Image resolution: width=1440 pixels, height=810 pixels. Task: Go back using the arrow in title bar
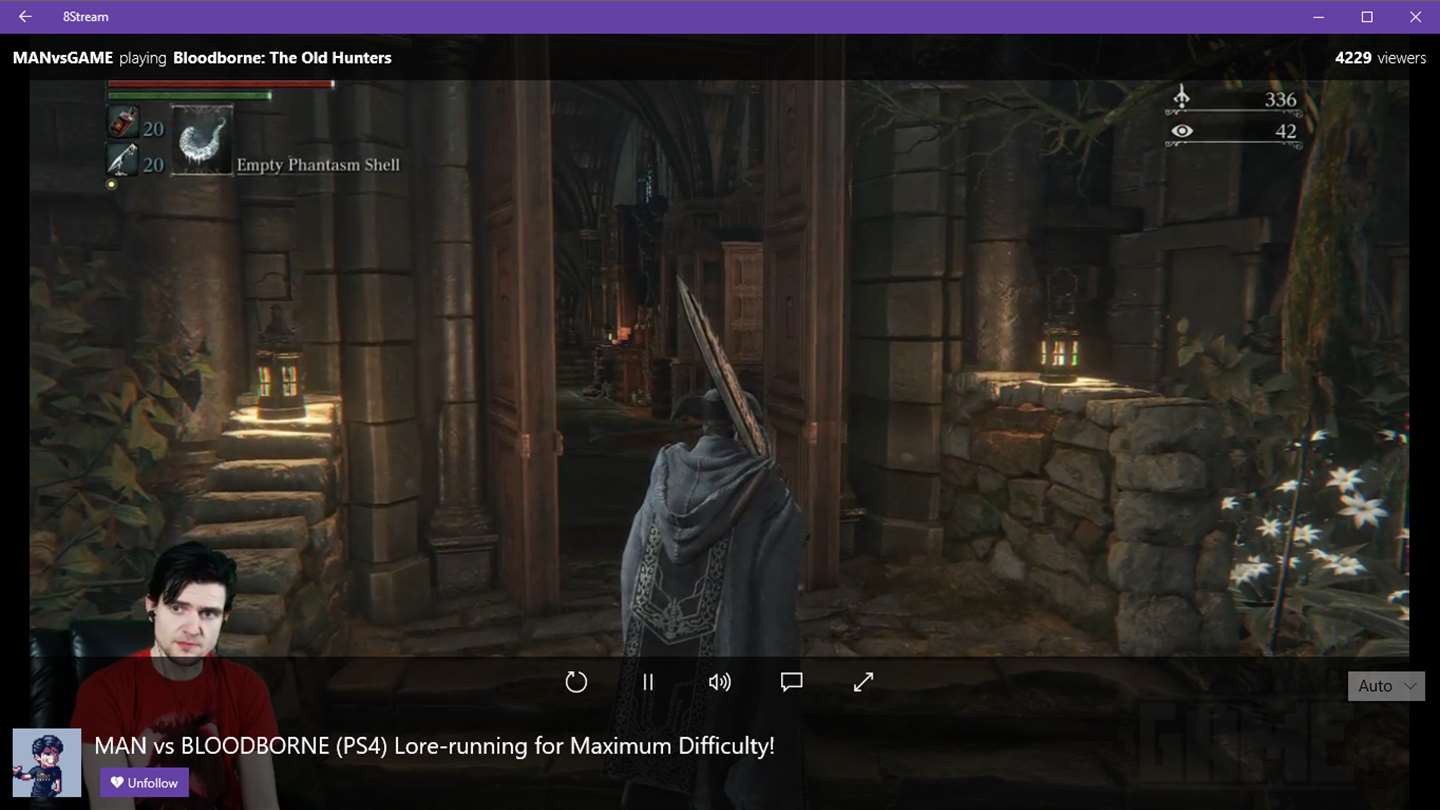(25, 16)
